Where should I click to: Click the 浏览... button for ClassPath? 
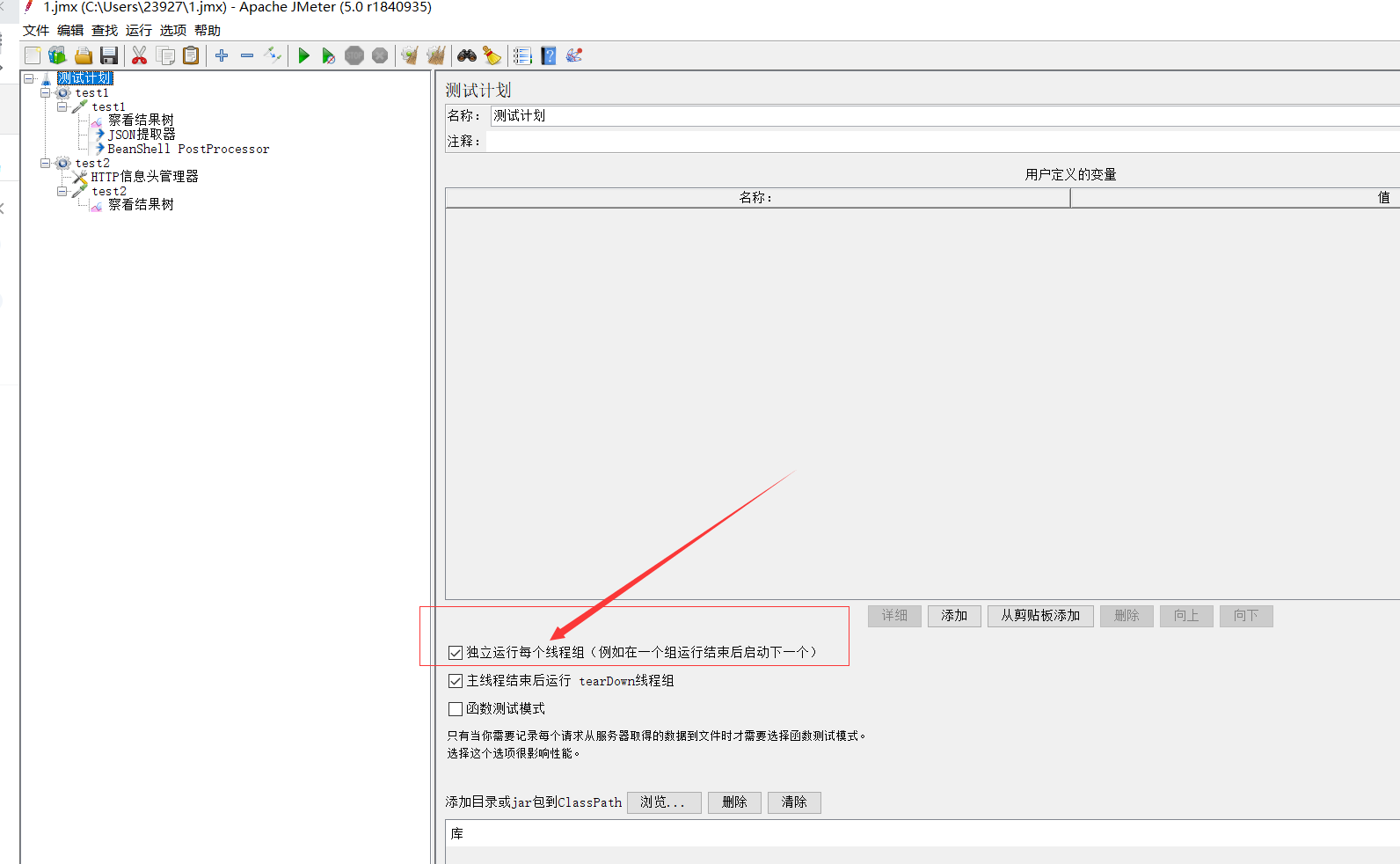click(x=664, y=802)
